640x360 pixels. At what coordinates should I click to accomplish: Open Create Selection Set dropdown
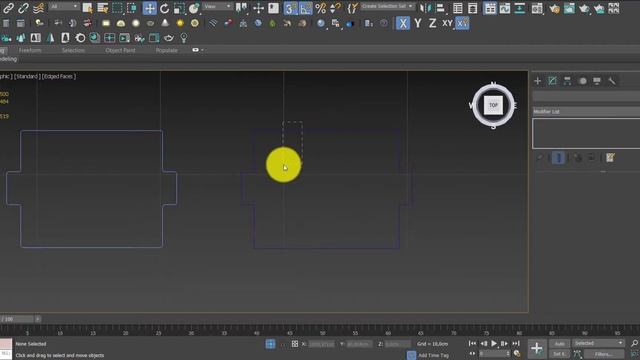(387, 7)
